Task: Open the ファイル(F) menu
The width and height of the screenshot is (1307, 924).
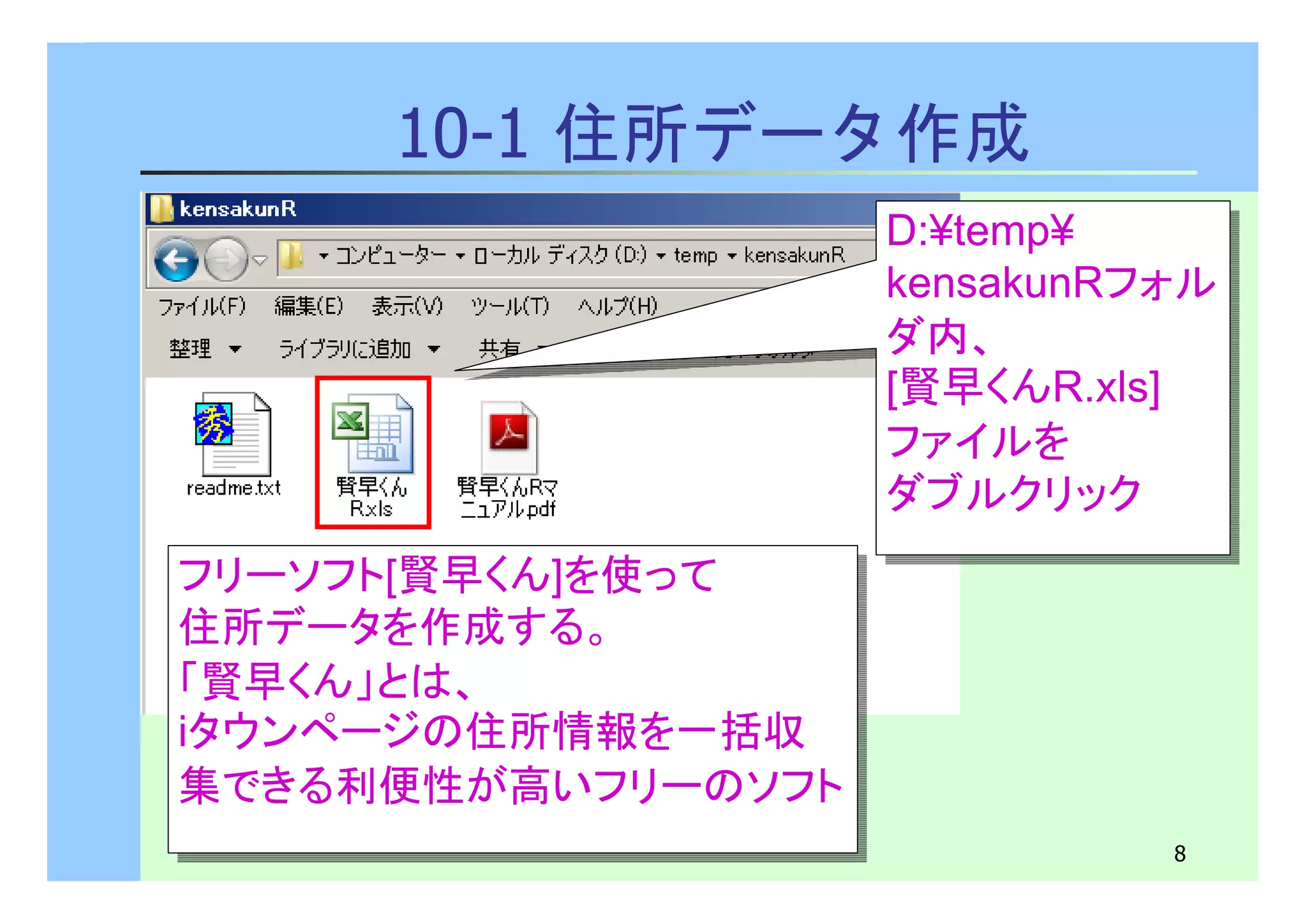Action: pyautogui.click(x=202, y=306)
